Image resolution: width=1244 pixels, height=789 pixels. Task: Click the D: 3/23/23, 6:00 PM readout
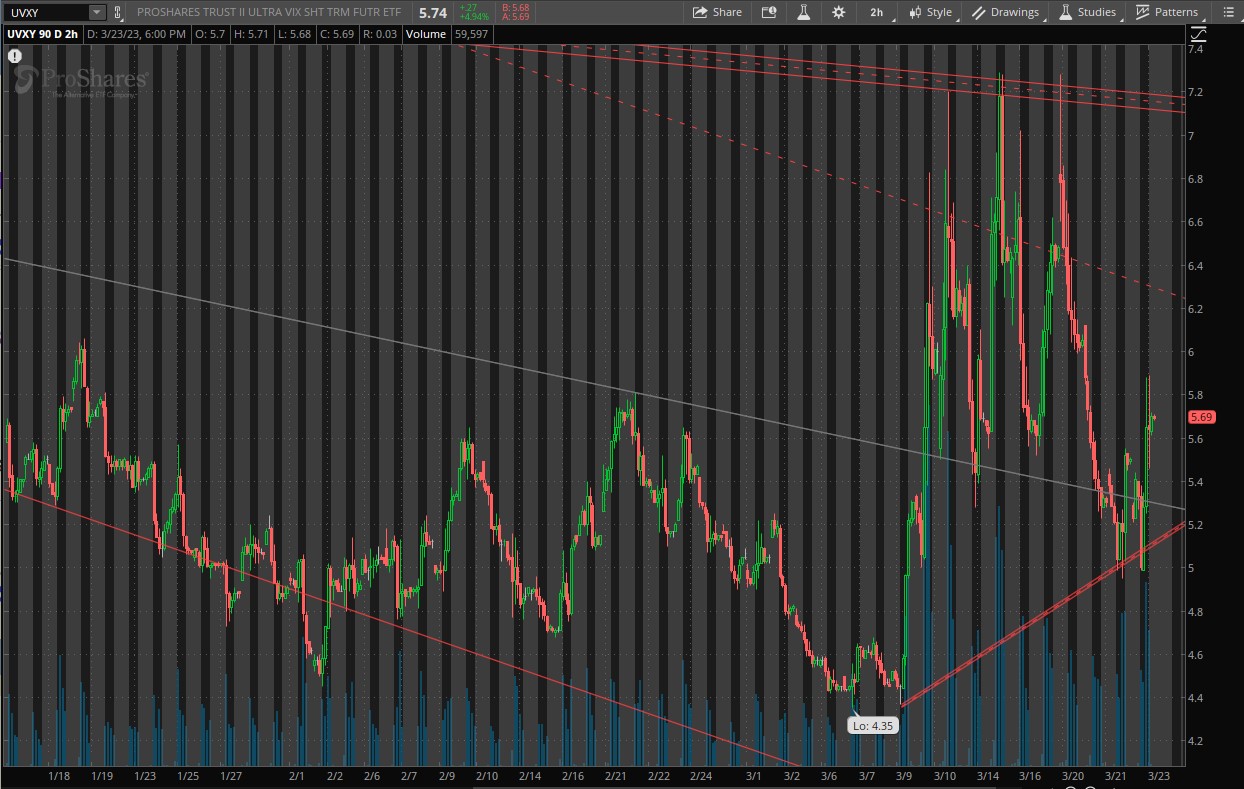point(138,33)
